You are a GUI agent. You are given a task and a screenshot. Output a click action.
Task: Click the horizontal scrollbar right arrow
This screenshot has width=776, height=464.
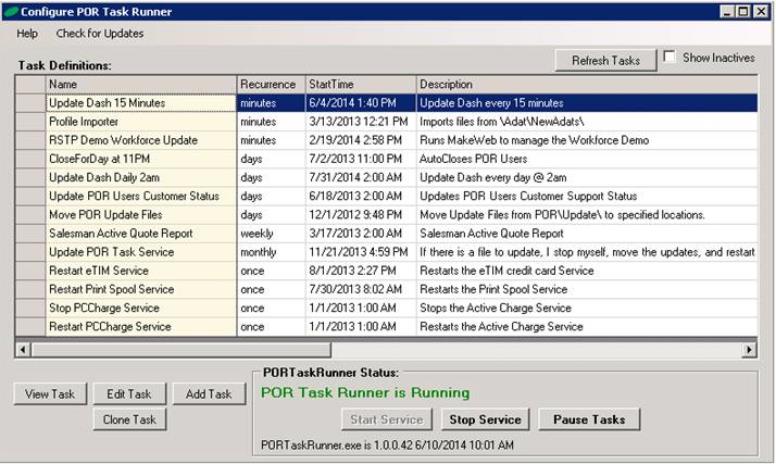pos(749,351)
